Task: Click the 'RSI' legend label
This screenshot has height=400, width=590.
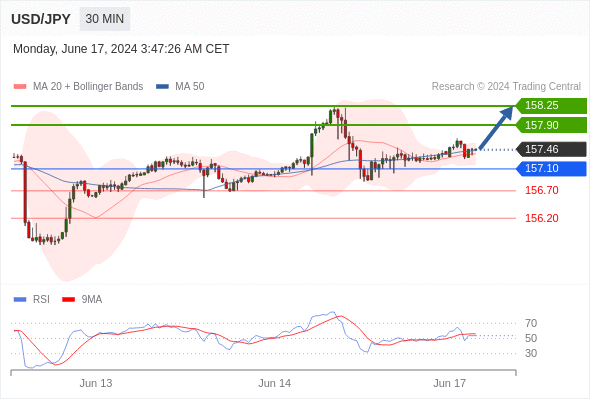Action: point(41,300)
